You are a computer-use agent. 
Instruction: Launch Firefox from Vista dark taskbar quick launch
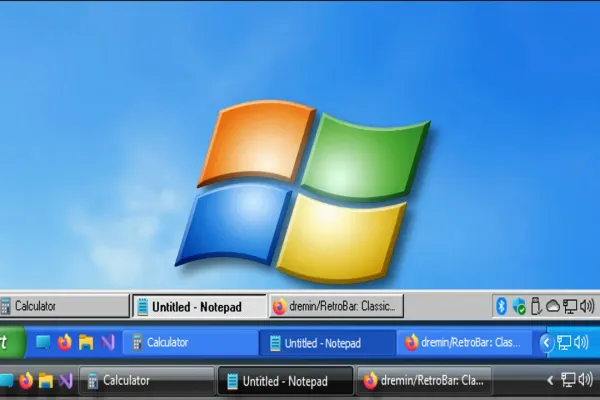pyautogui.click(x=26, y=381)
